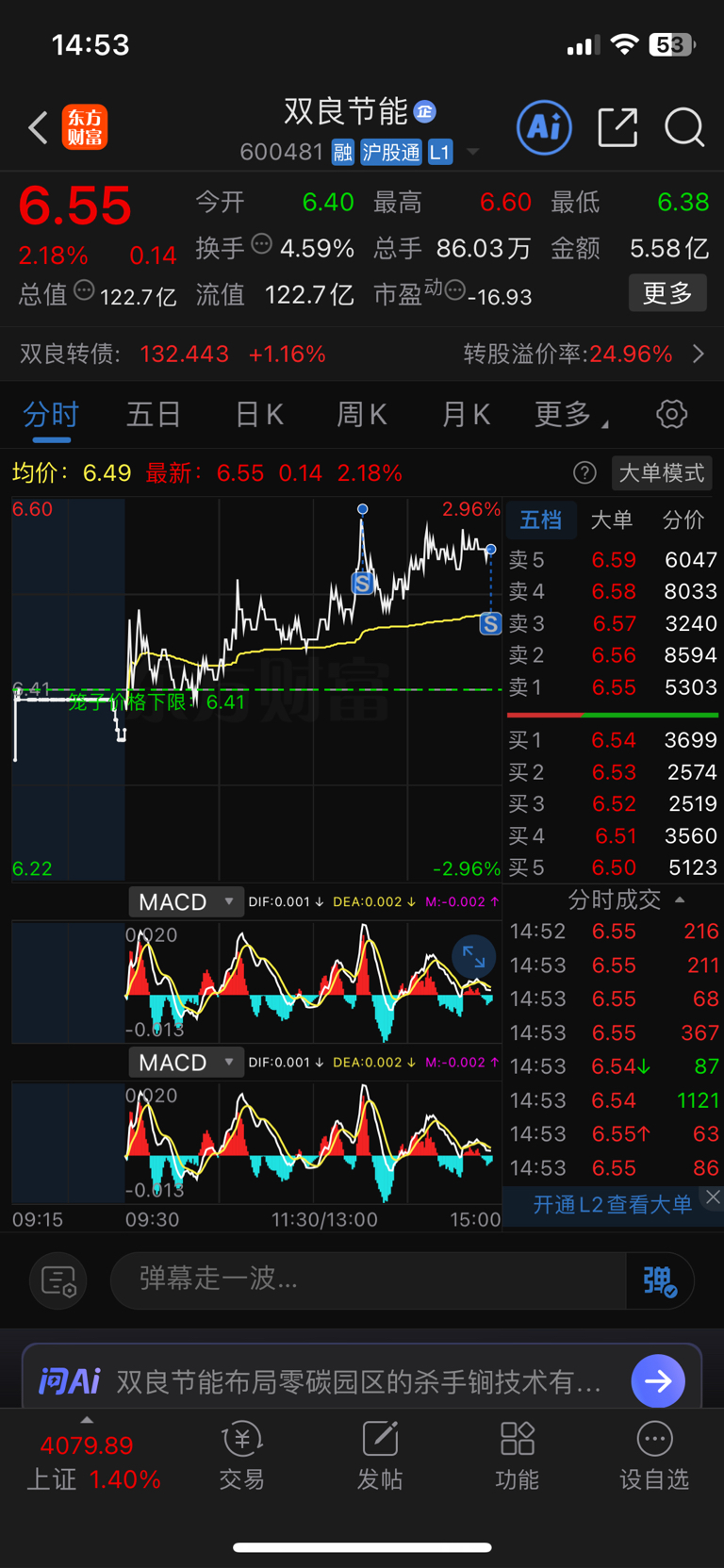The width and height of the screenshot is (724, 1568).
Task: Tap the S sell marker on 均价 line
Action: (x=490, y=622)
